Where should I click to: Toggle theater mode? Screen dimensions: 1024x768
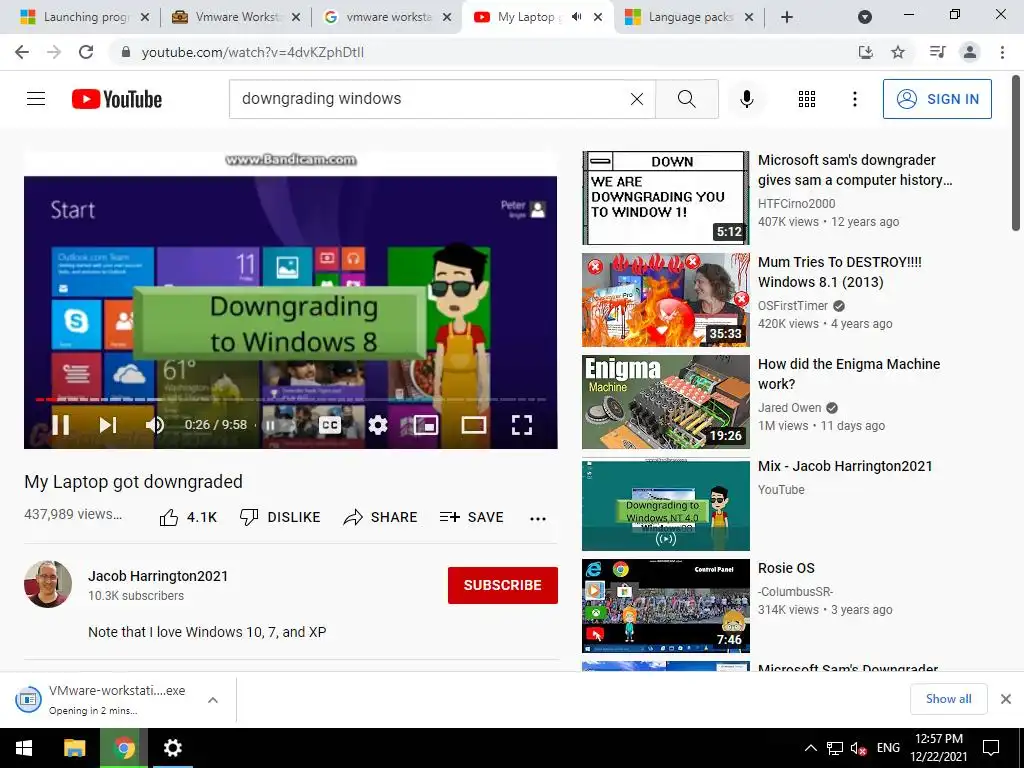point(473,425)
